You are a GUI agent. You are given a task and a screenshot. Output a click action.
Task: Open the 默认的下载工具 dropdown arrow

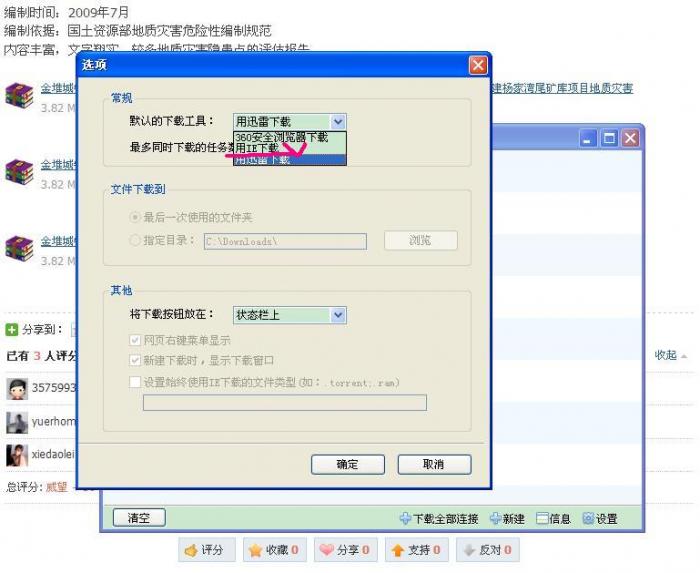pyautogui.click(x=338, y=122)
